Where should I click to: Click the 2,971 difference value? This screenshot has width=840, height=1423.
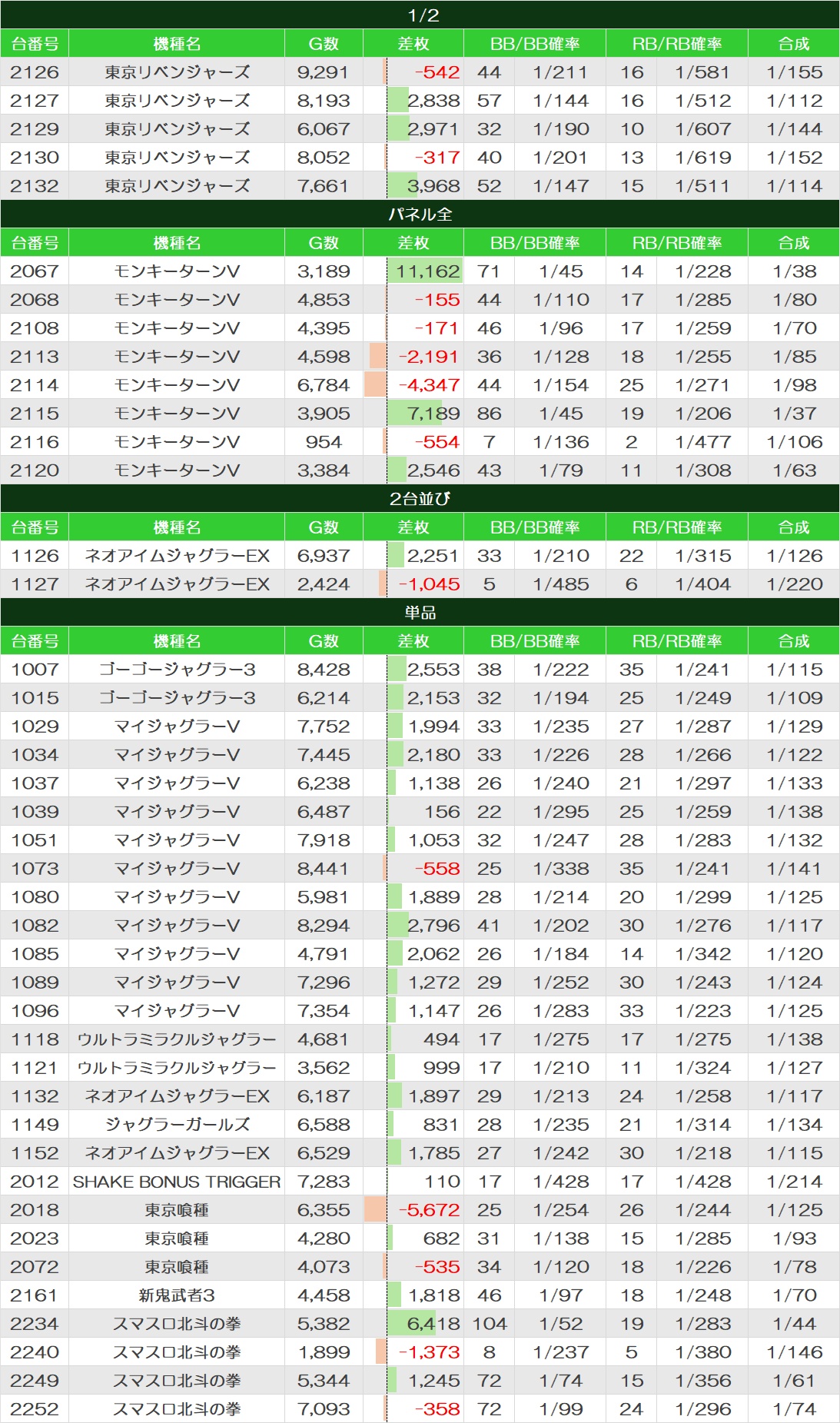click(433, 129)
